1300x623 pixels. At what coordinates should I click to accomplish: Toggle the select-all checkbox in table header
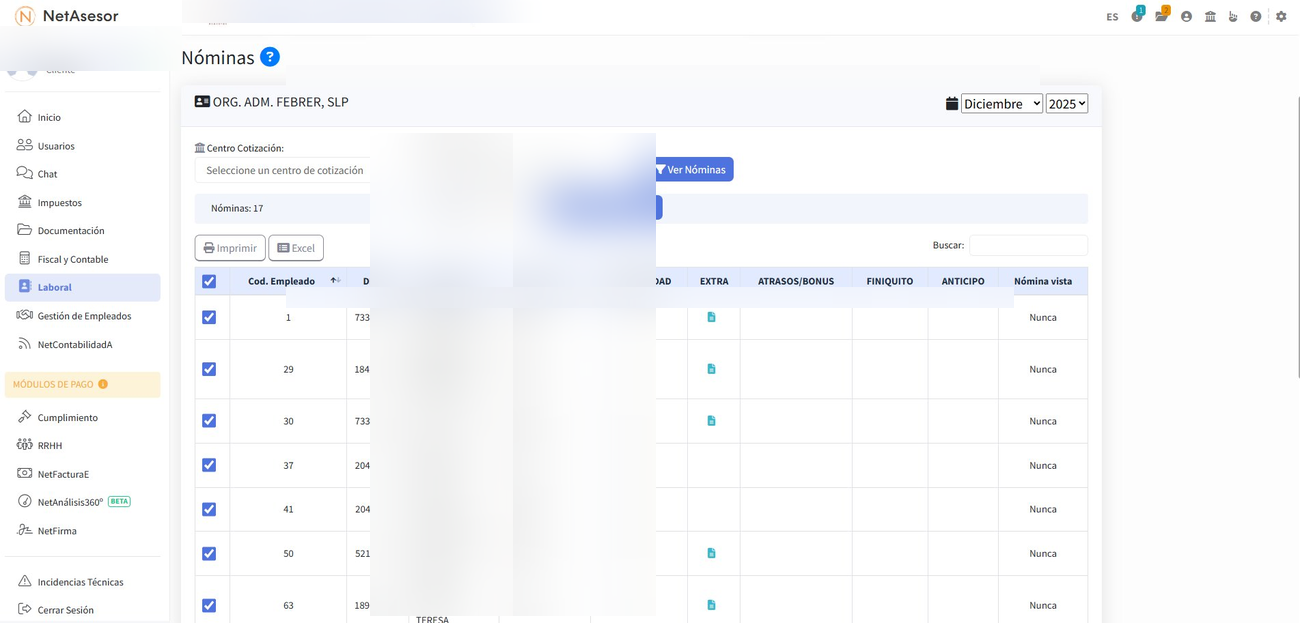(x=209, y=282)
